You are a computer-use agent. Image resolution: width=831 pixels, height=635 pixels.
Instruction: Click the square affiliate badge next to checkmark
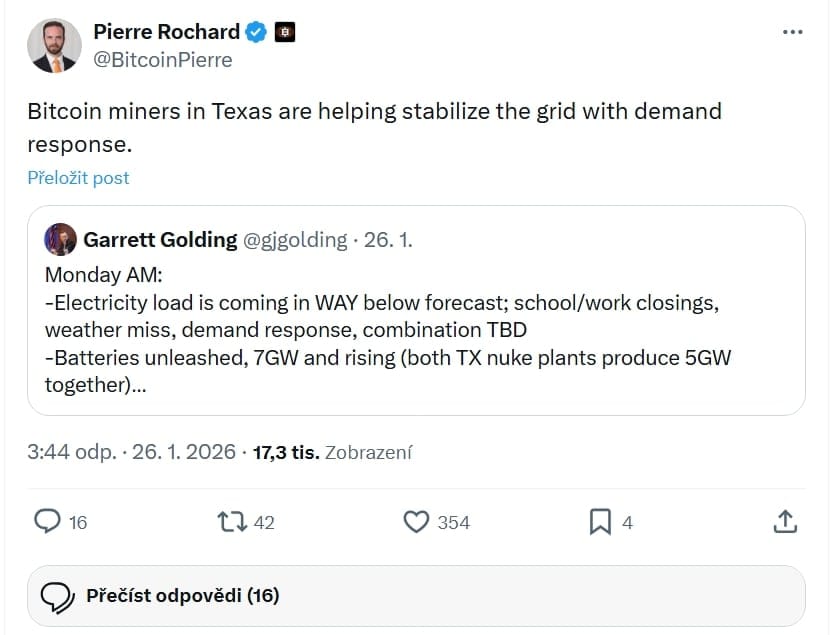285,31
